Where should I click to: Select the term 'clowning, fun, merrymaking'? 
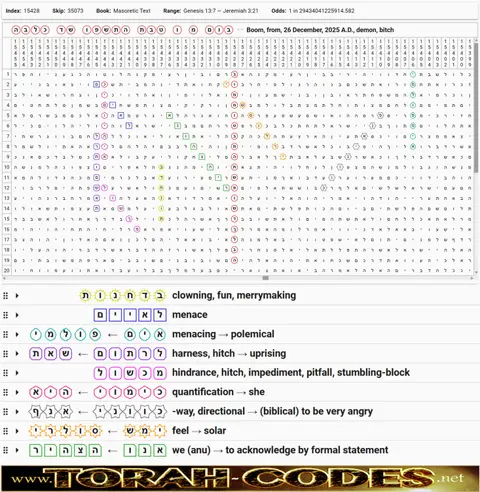tap(234, 295)
